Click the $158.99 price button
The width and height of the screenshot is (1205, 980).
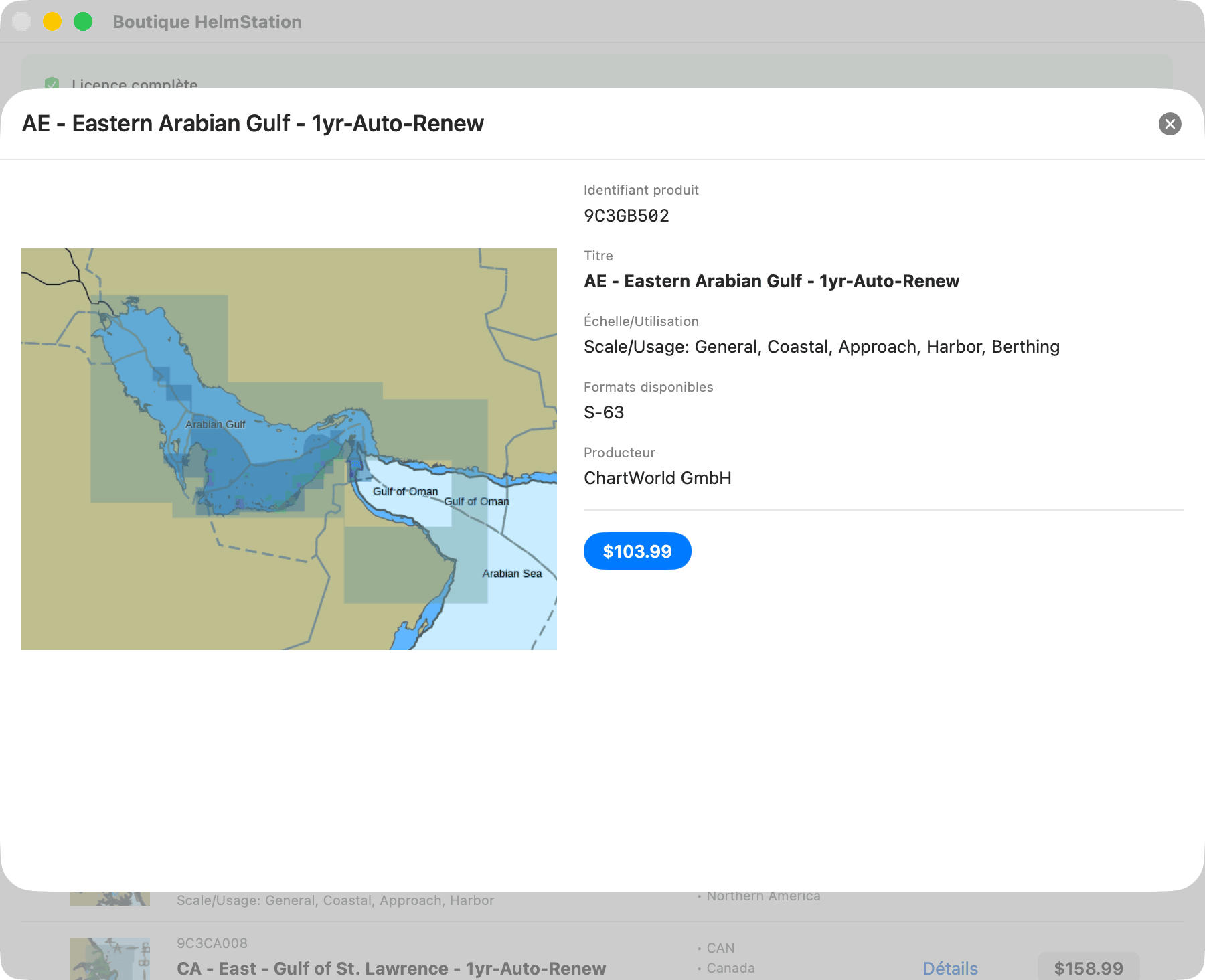[1089, 968]
